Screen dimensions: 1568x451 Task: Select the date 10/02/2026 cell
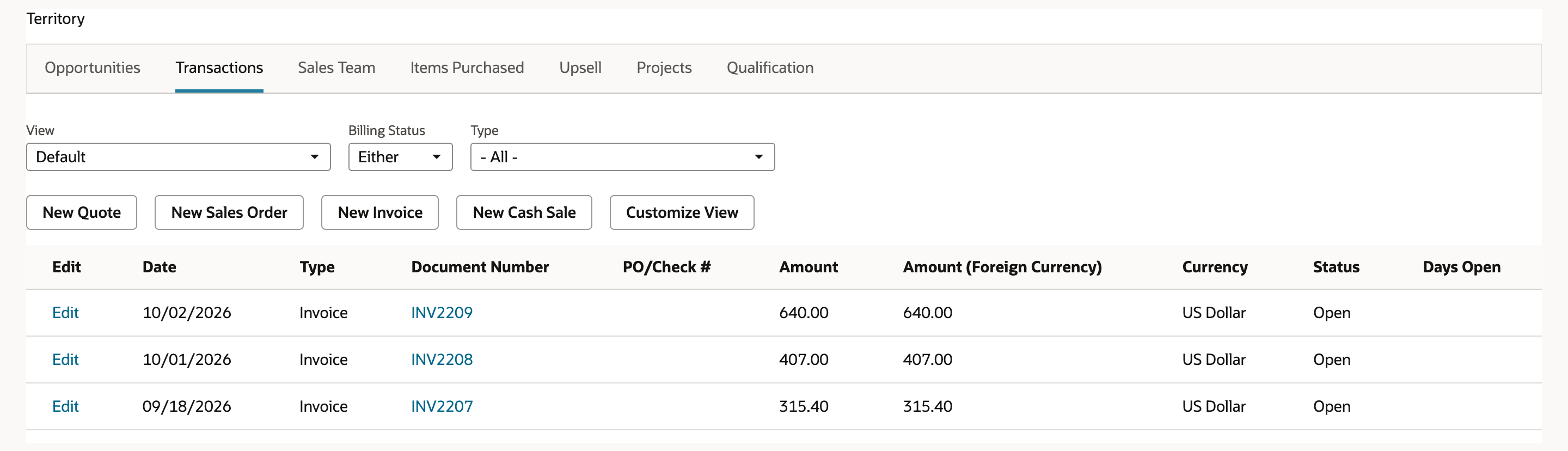pos(187,313)
